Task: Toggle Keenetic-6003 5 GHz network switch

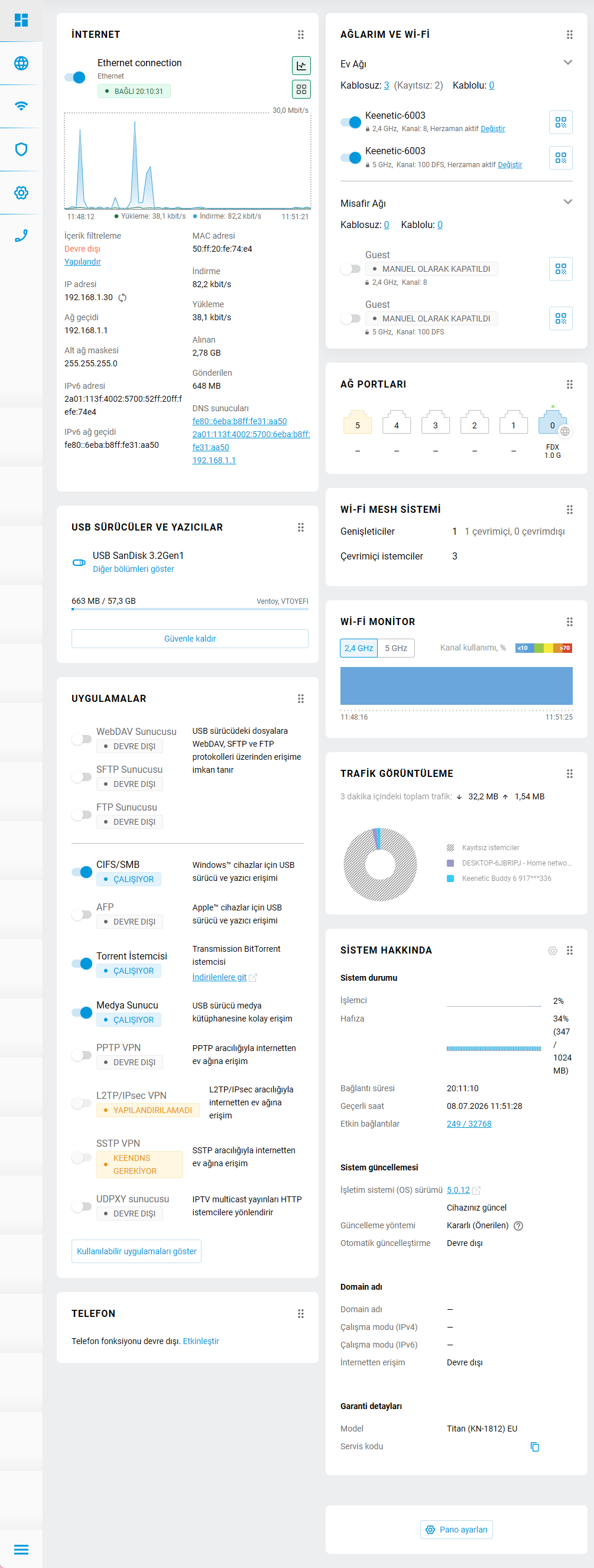Action: pyautogui.click(x=351, y=158)
